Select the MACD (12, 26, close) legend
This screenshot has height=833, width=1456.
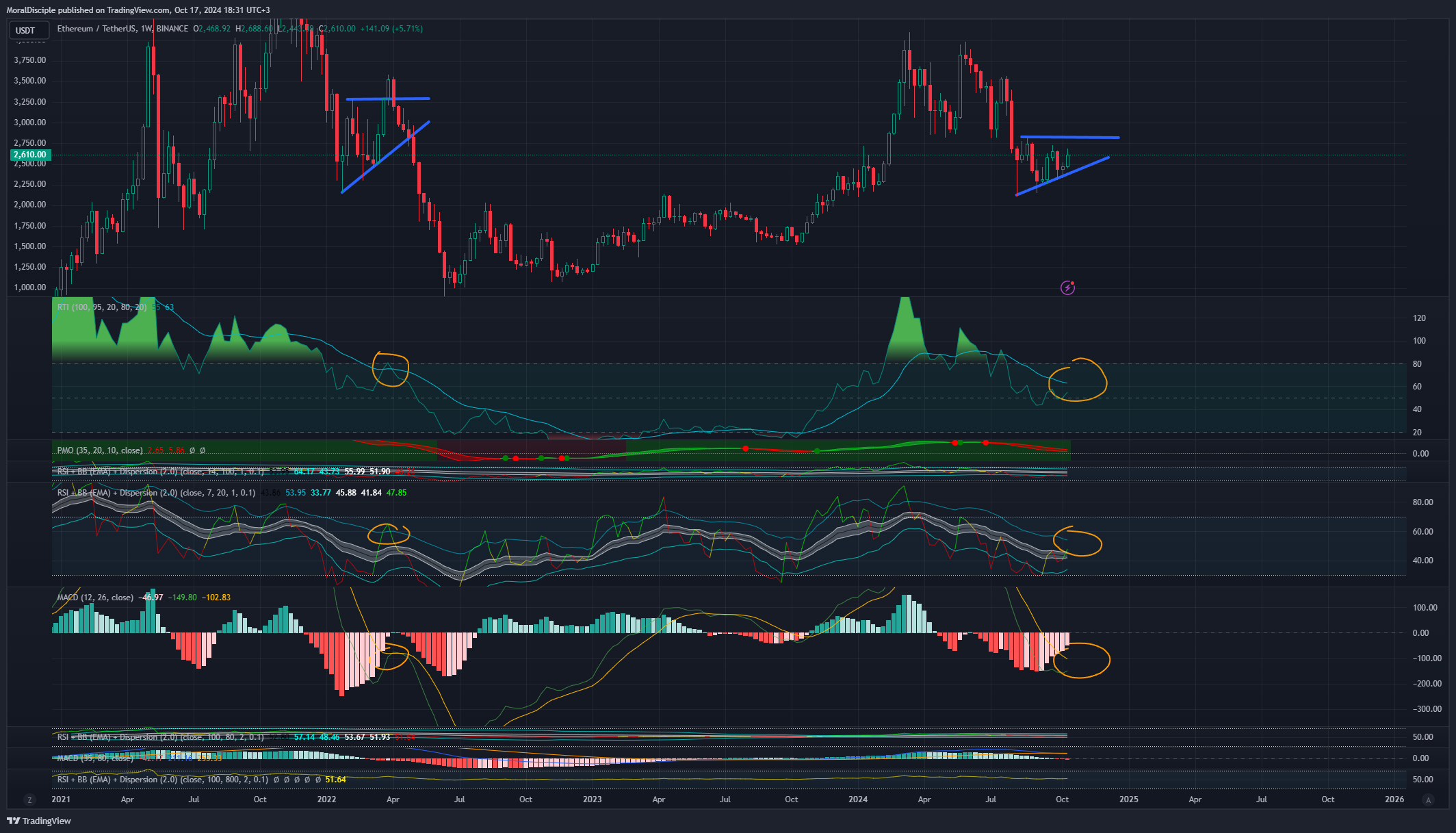[x=95, y=598]
